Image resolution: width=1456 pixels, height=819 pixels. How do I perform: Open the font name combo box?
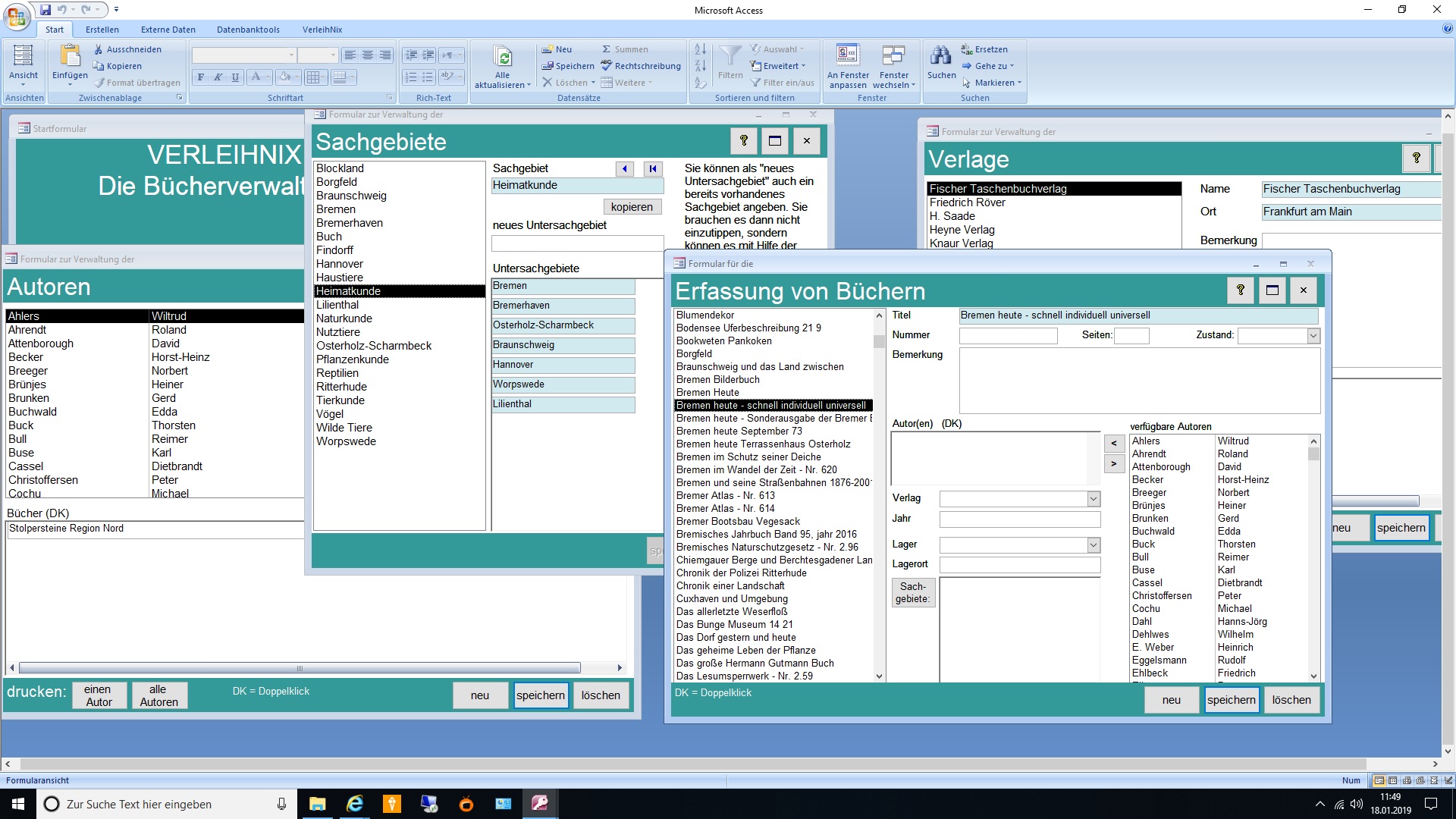243,55
